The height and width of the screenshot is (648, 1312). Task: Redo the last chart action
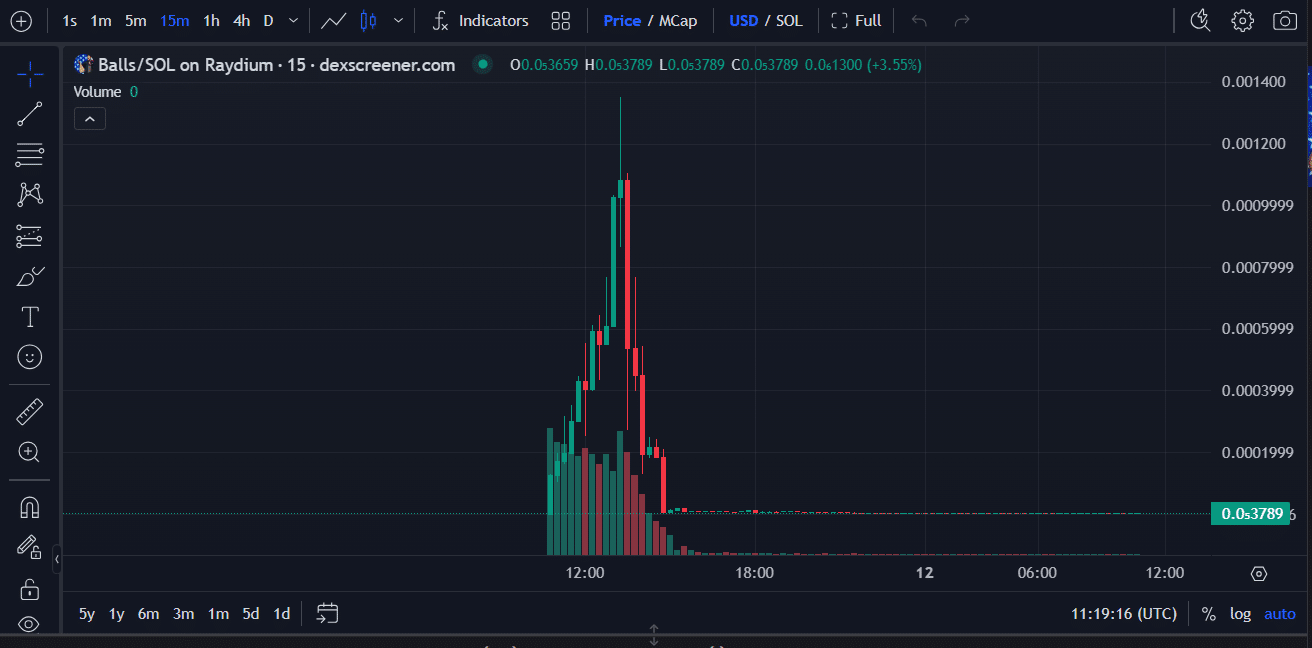(x=962, y=20)
